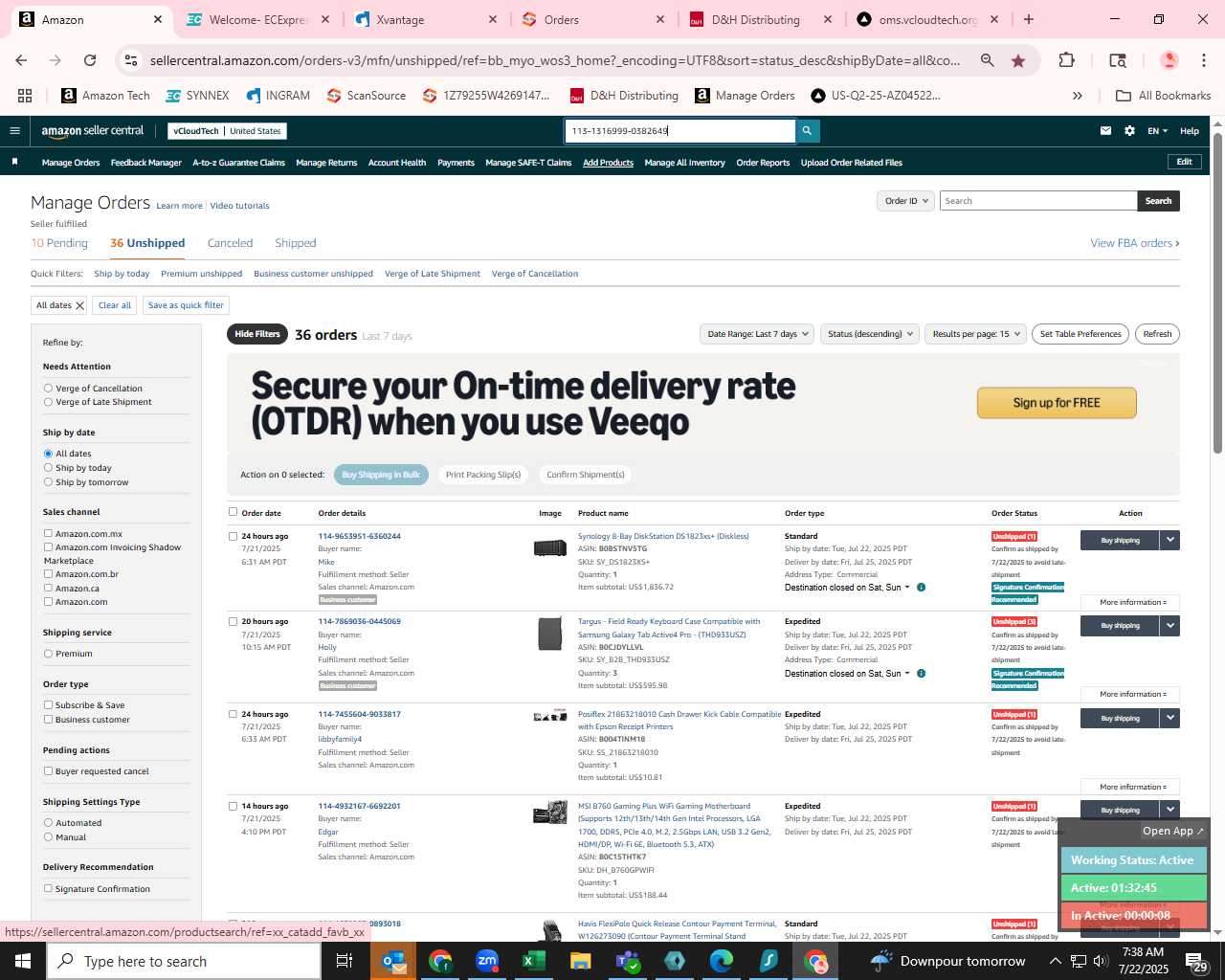Viewport: 1225px width, 980px height.
Task: Open the EN language dropdown
Action: click(x=1158, y=131)
